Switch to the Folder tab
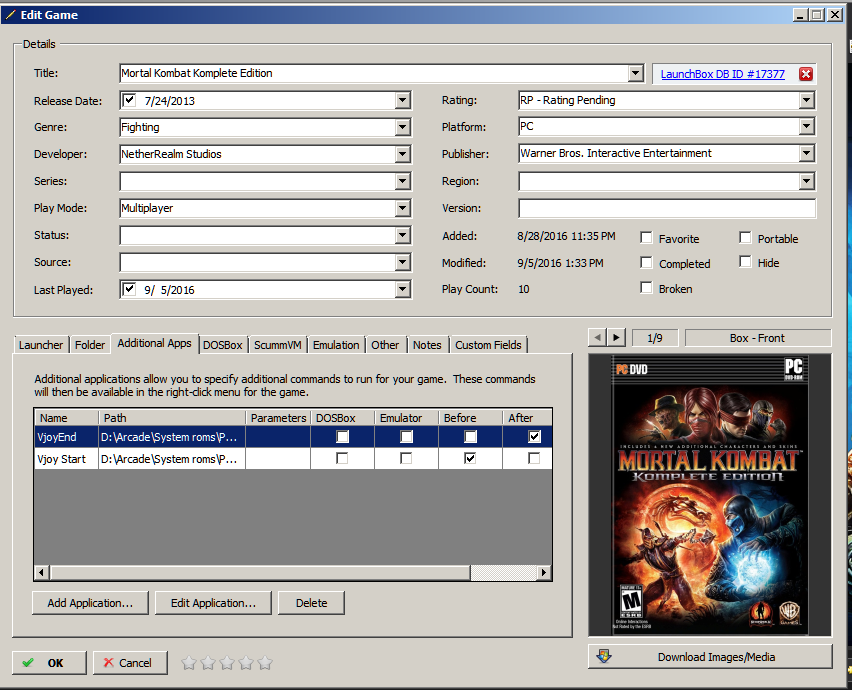This screenshot has width=852, height=690. [x=90, y=345]
